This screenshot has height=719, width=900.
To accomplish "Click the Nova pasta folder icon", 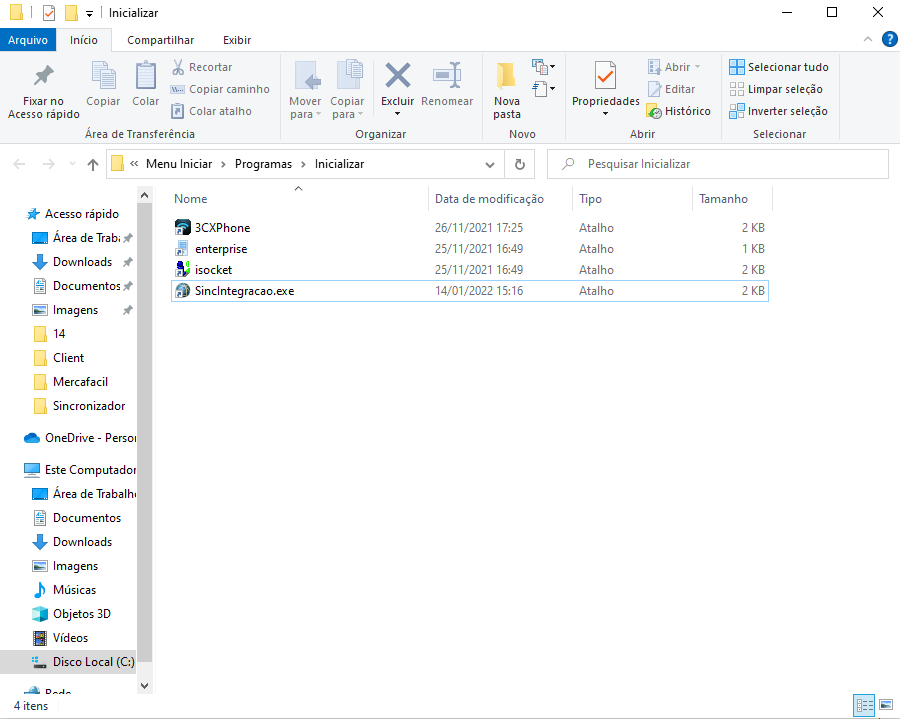I will pyautogui.click(x=507, y=76).
